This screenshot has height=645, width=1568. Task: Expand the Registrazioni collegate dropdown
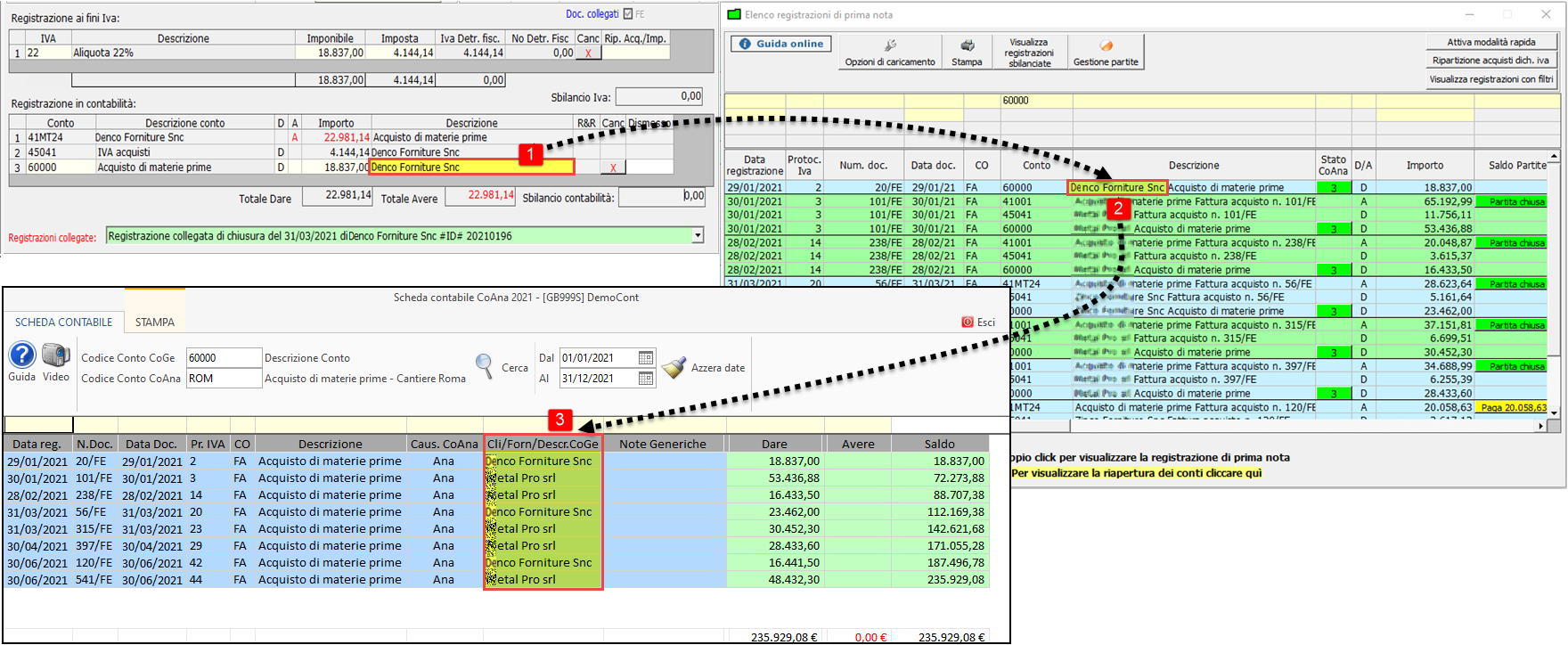tap(698, 236)
